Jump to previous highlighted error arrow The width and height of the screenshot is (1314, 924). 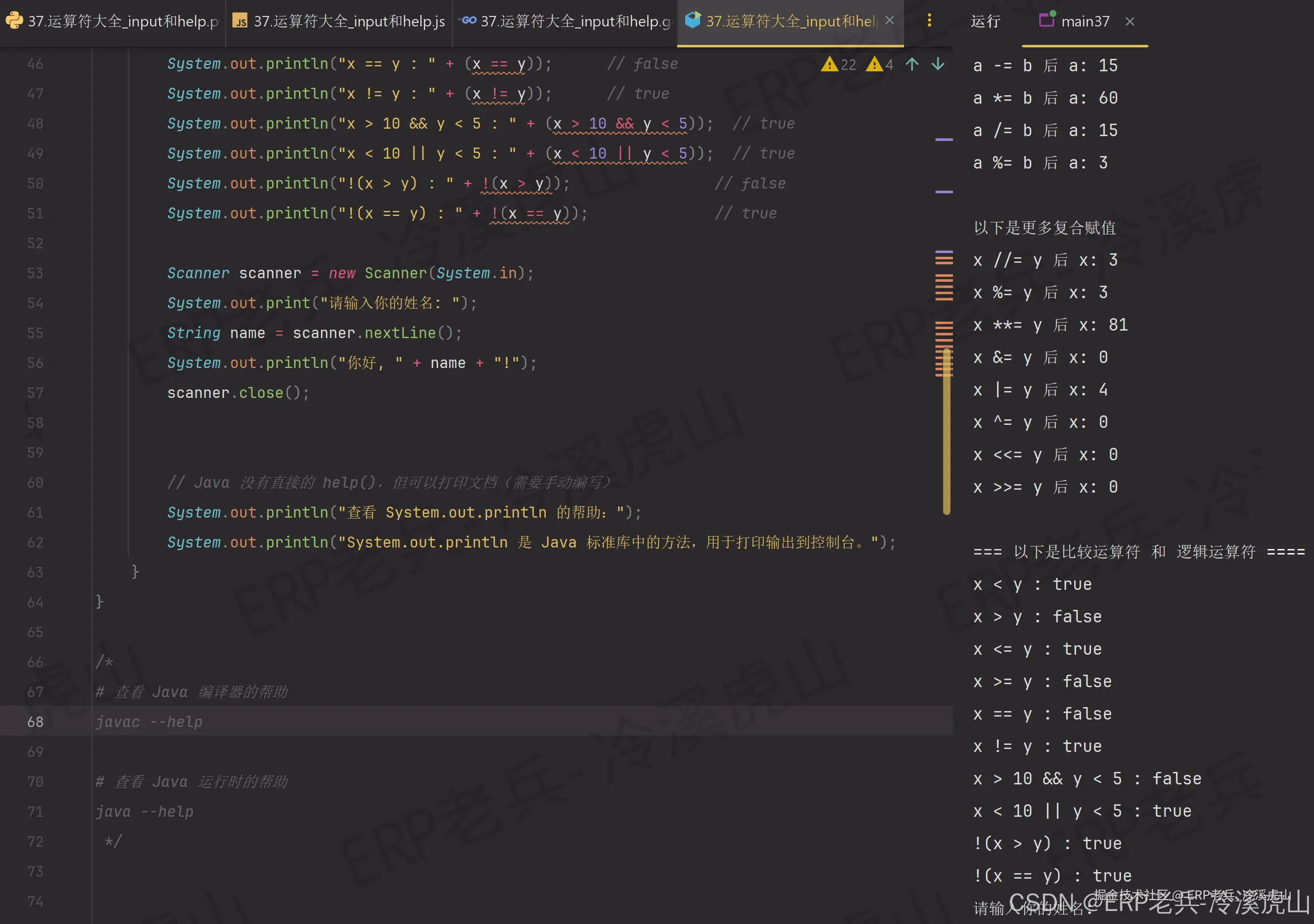point(912,64)
